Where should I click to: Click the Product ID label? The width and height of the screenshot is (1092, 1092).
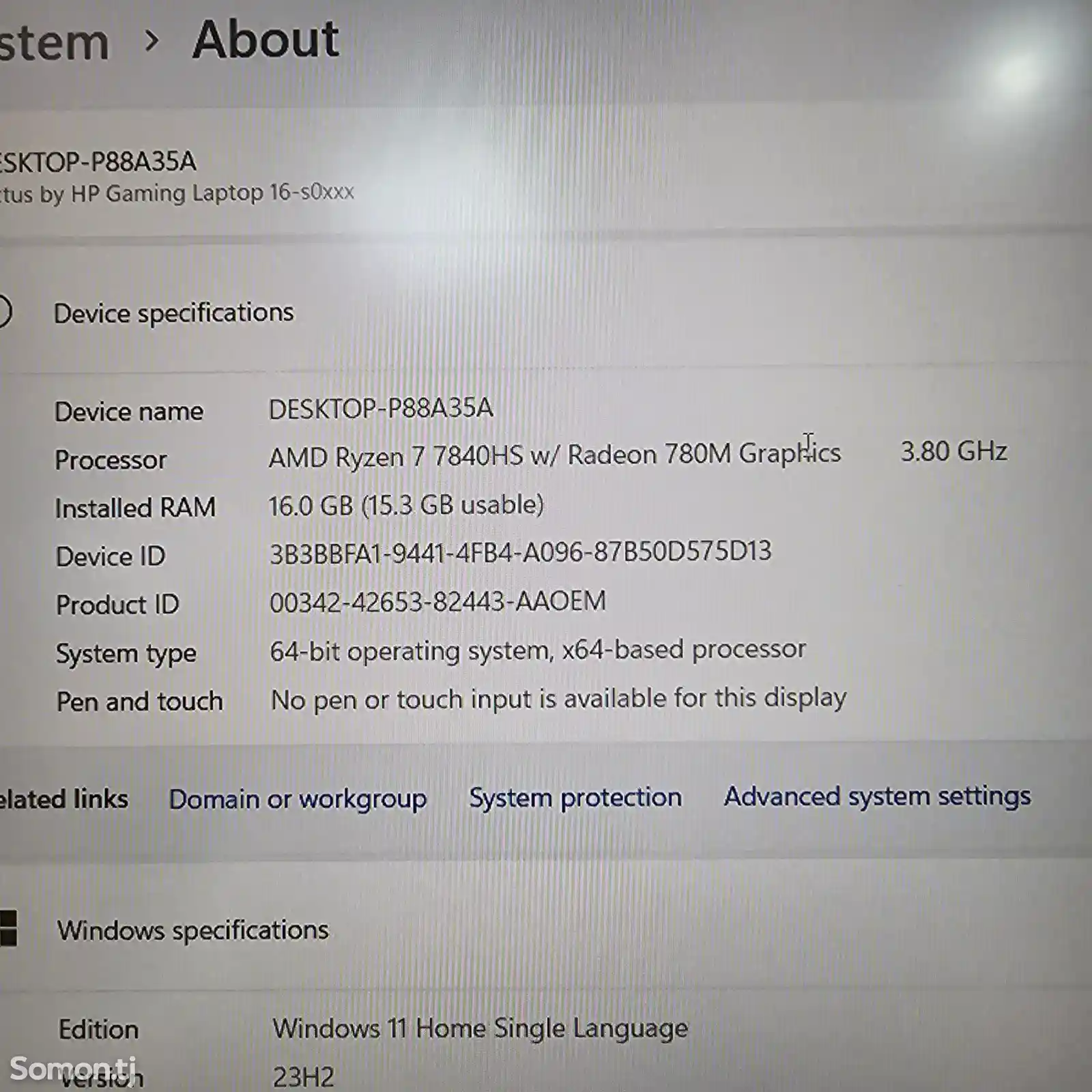click(117, 605)
